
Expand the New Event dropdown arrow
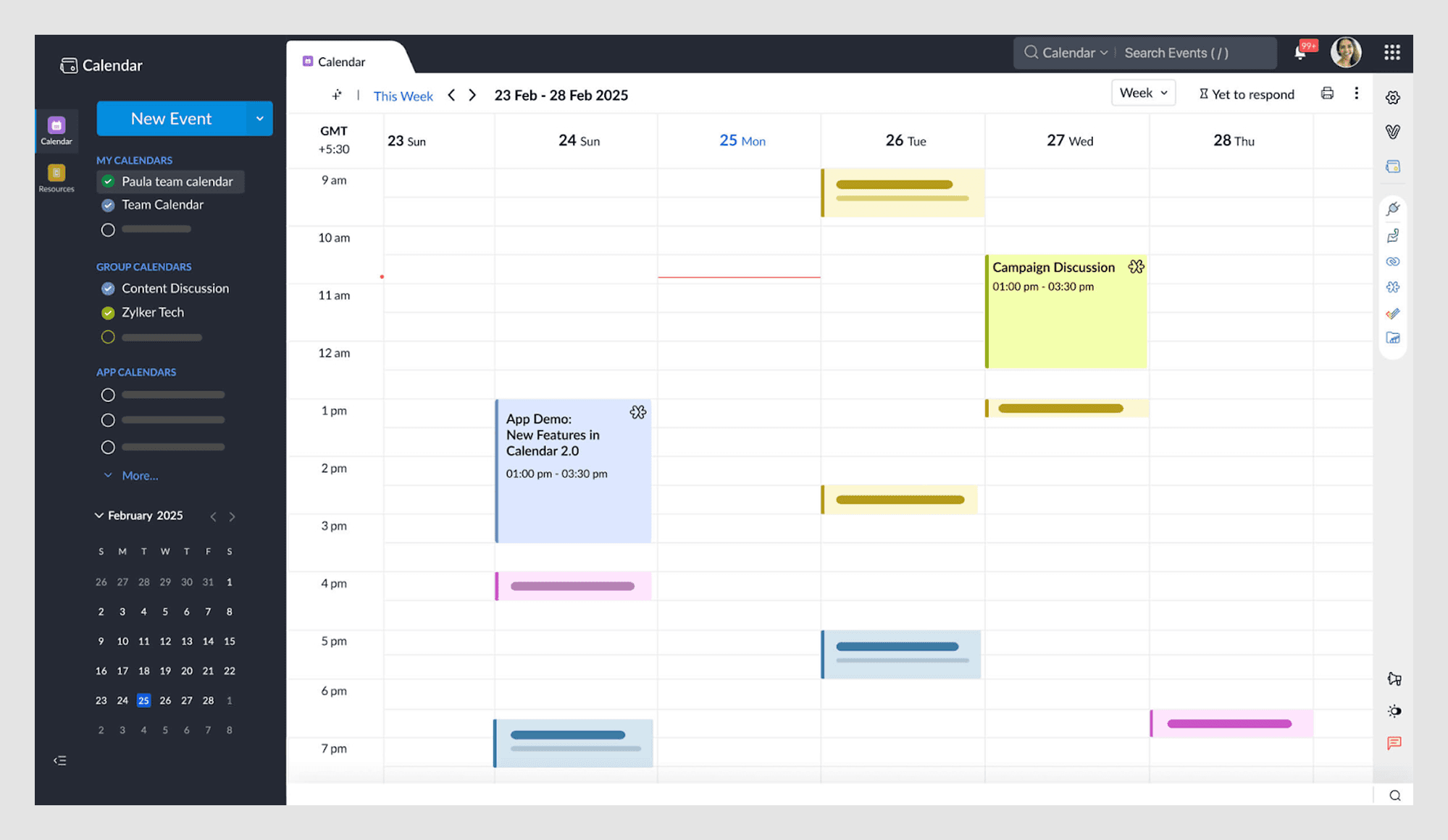[x=261, y=118]
